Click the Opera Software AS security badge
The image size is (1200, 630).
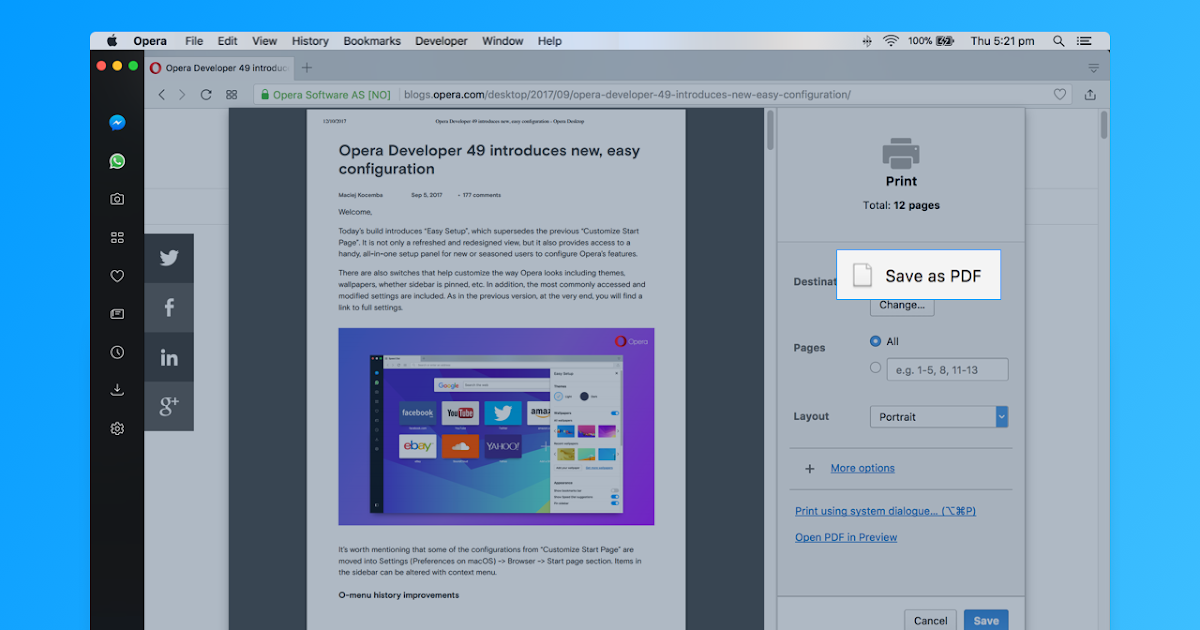[324, 94]
